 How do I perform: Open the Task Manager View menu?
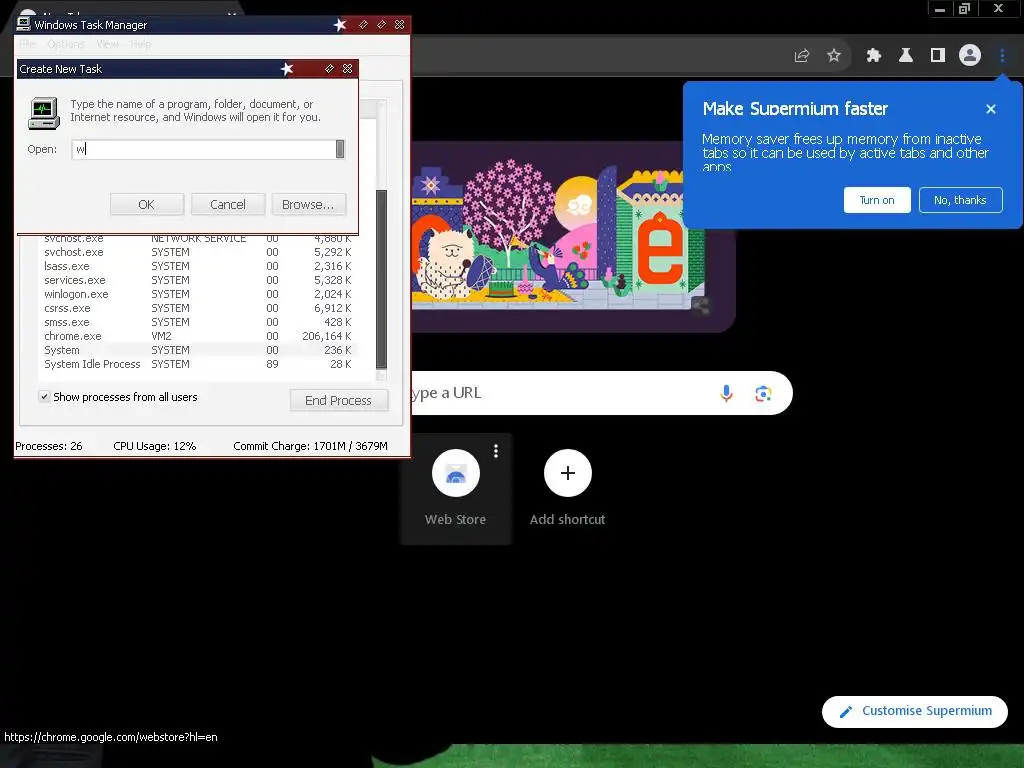pos(107,44)
